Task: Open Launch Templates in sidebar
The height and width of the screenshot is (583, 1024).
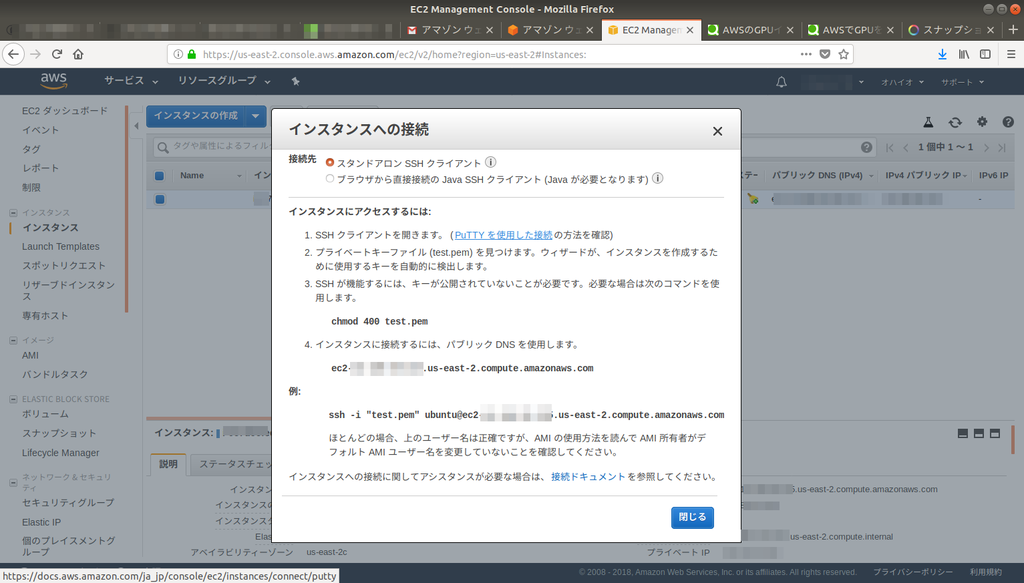Action: tap(61, 246)
